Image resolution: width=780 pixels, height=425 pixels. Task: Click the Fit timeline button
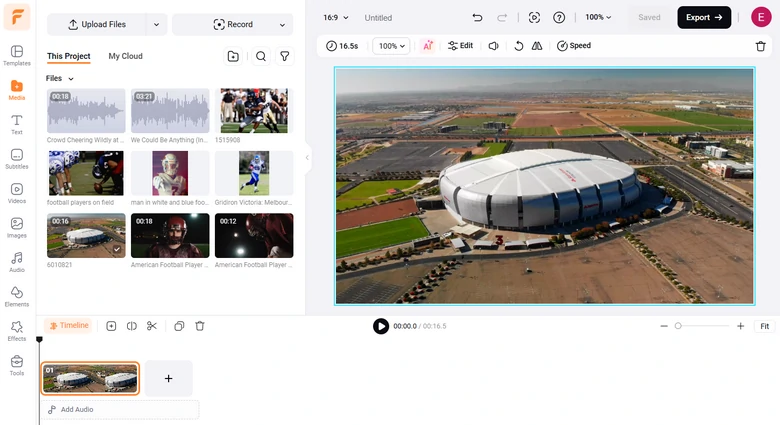(x=765, y=326)
